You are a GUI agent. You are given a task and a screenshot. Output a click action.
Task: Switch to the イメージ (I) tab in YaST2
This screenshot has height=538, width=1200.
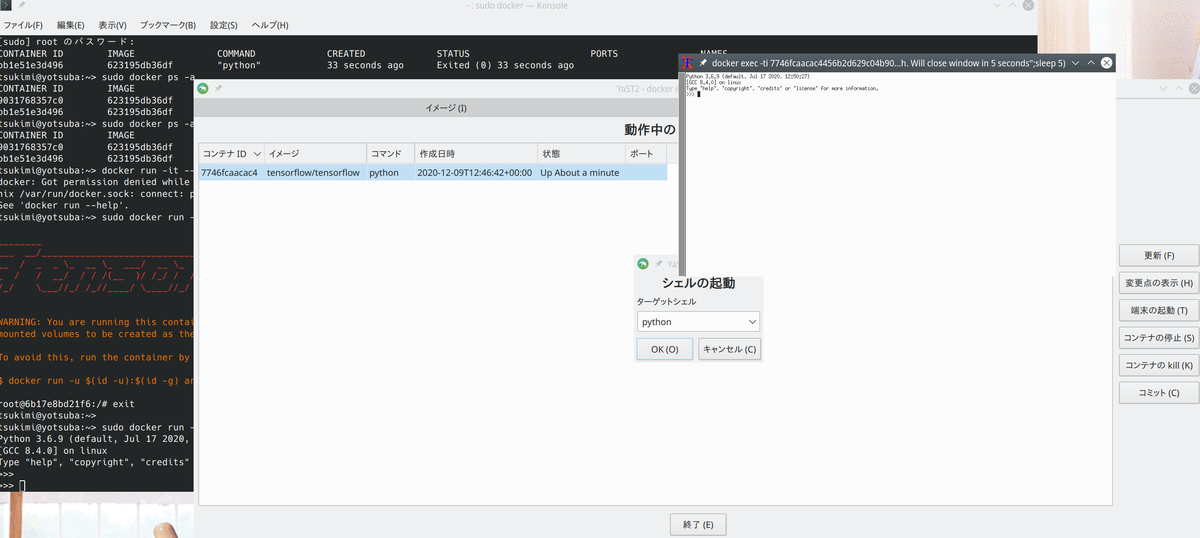[x=446, y=108]
